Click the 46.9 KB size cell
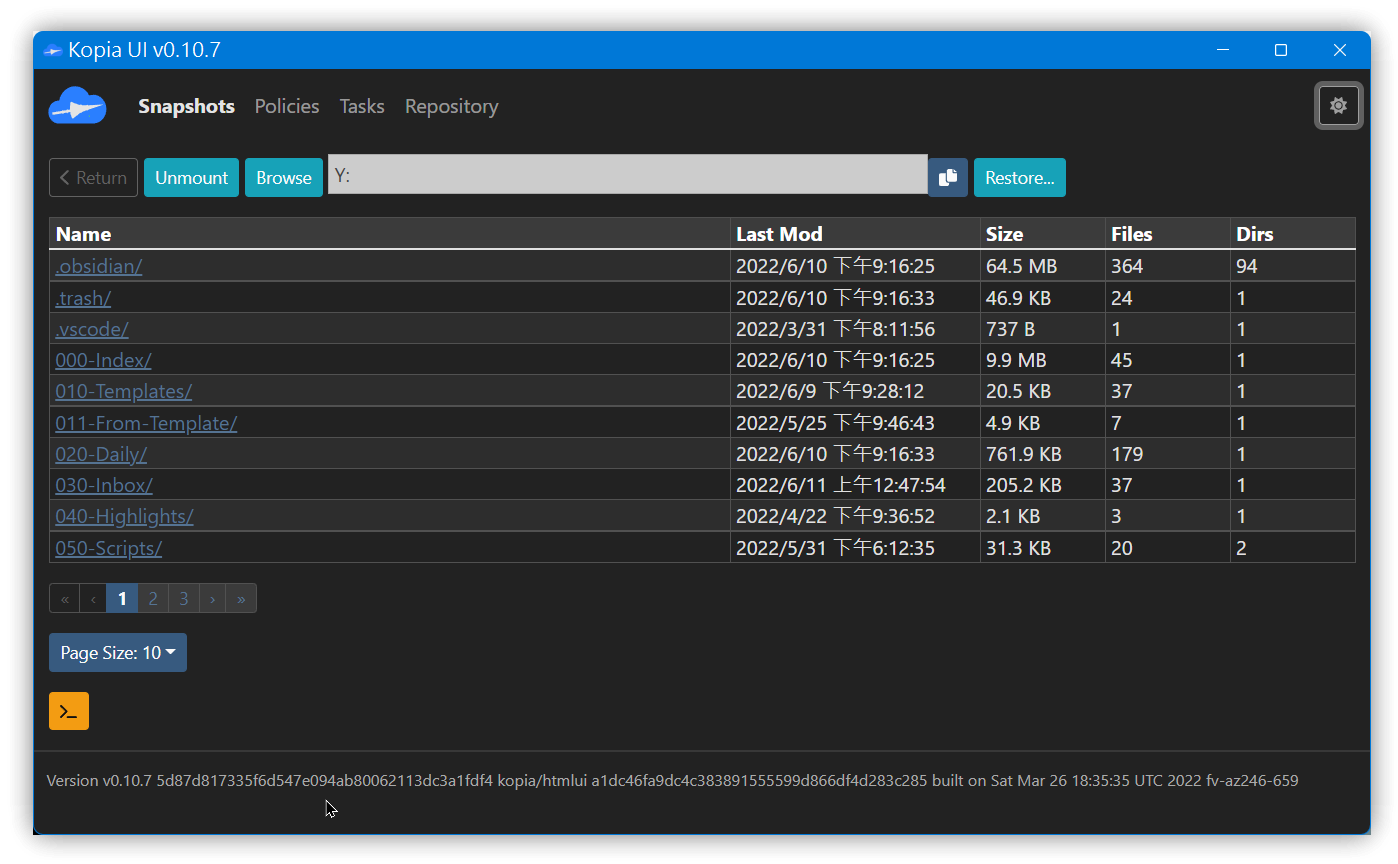 click(1043, 298)
